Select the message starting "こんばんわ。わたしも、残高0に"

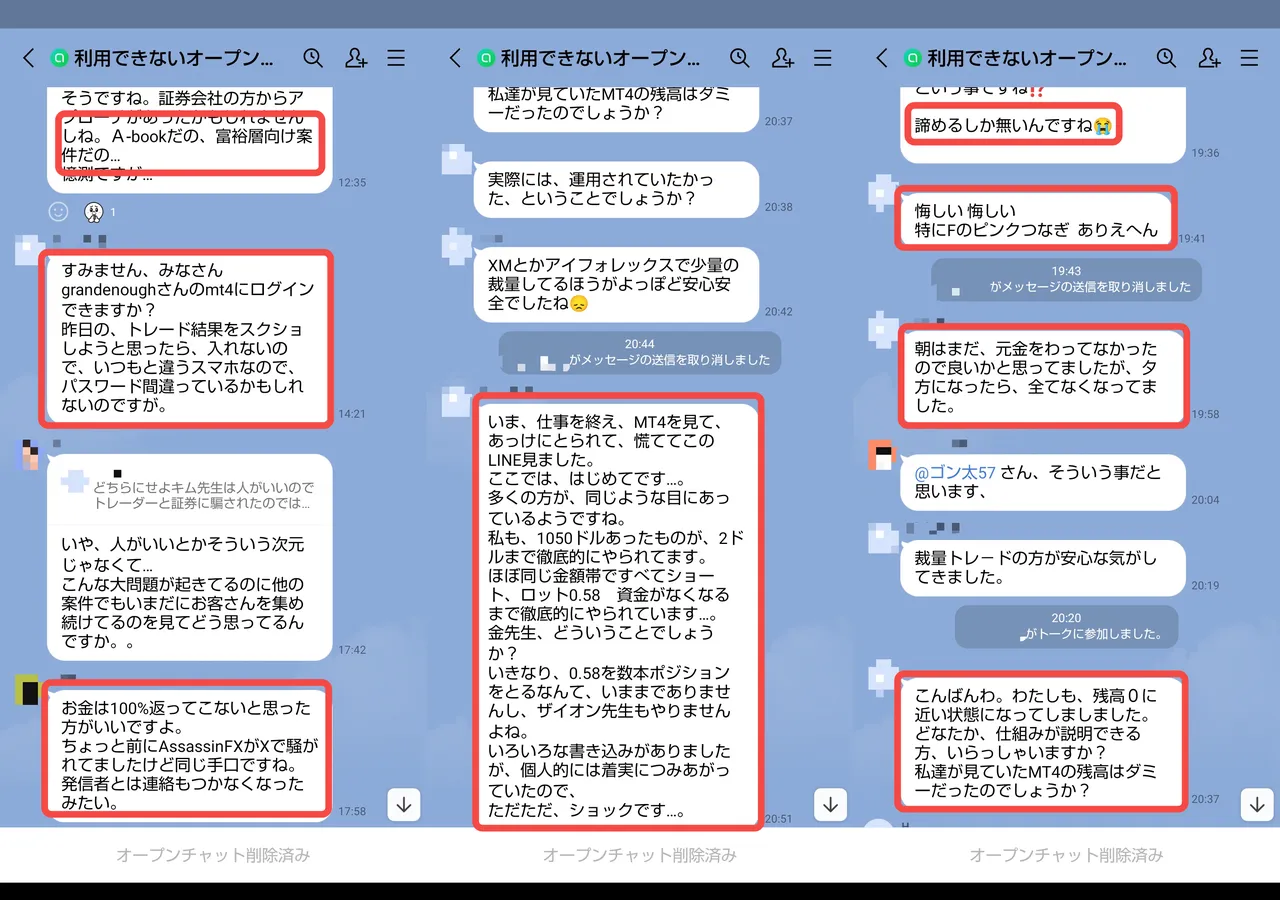click(x=1041, y=743)
